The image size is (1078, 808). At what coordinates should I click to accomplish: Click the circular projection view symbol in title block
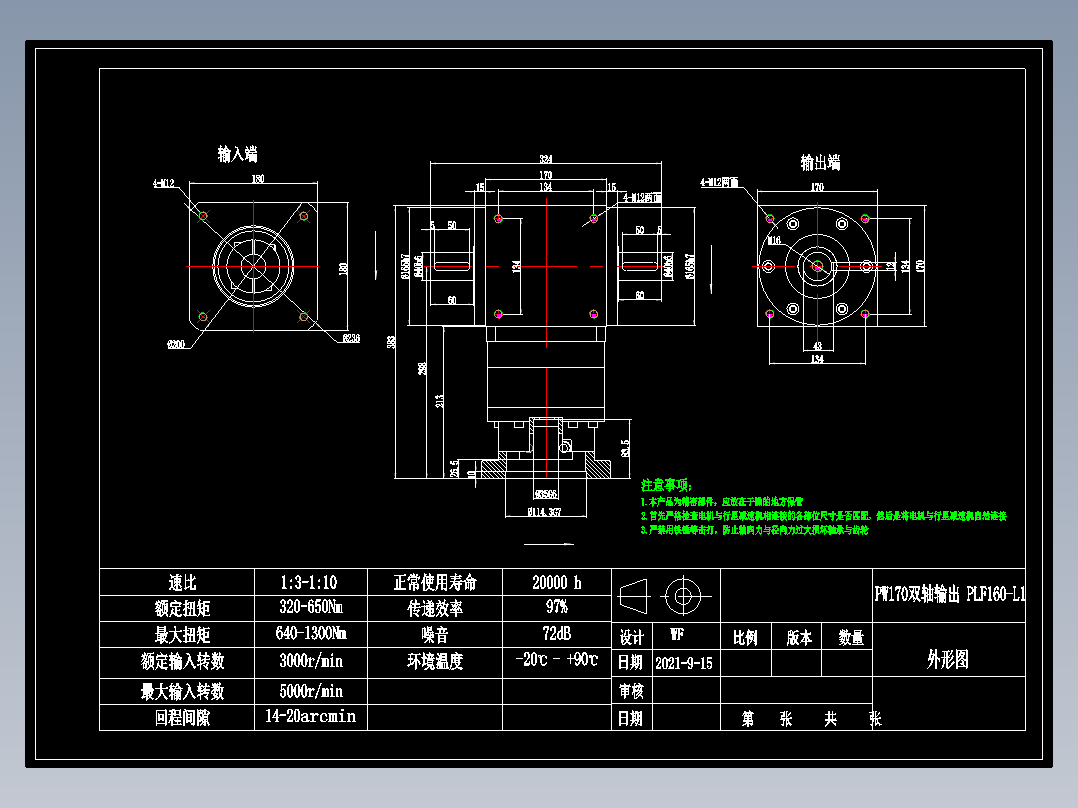coord(682,597)
